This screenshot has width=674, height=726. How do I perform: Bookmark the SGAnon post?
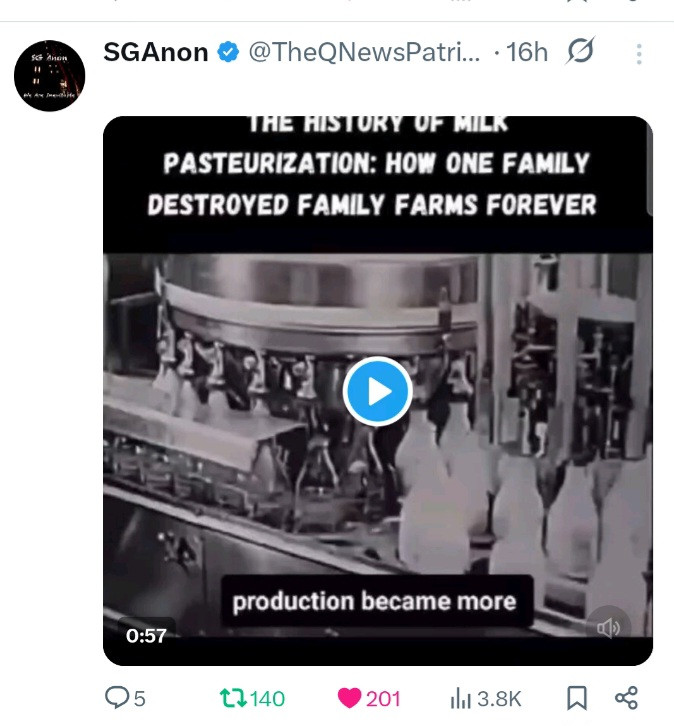tap(577, 697)
